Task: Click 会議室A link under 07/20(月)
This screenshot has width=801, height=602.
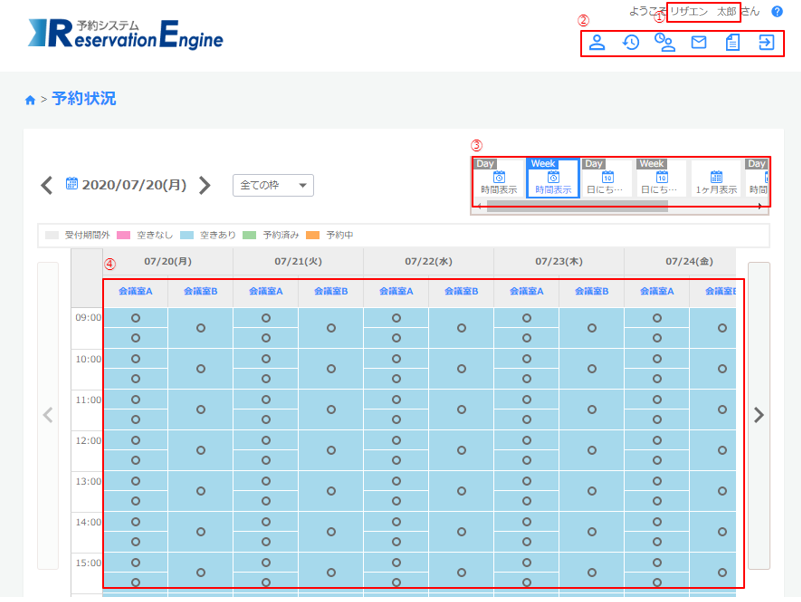Action: click(135, 291)
